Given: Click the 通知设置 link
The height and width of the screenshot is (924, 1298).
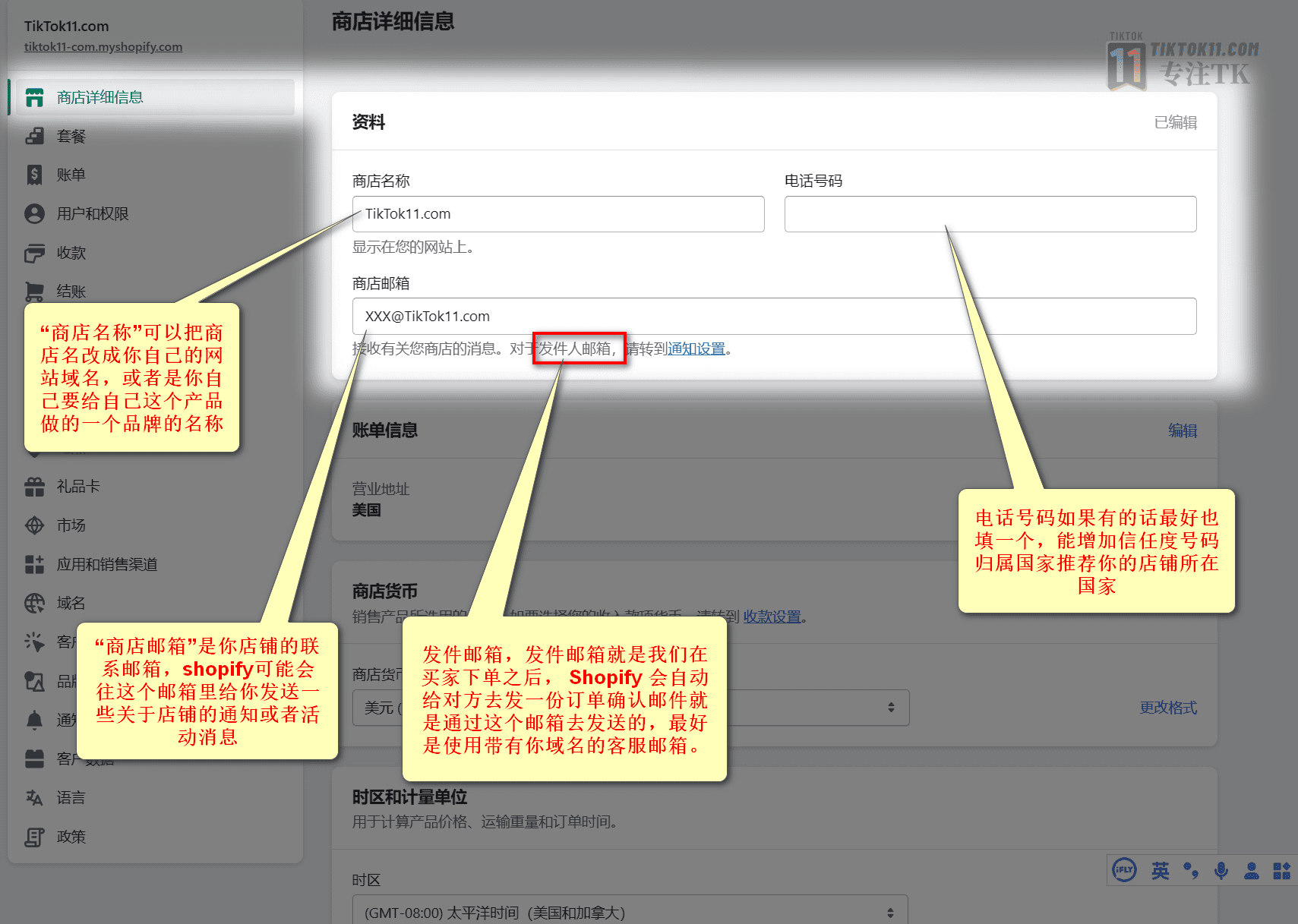Looking at the screenshot, I should point(696,348).
